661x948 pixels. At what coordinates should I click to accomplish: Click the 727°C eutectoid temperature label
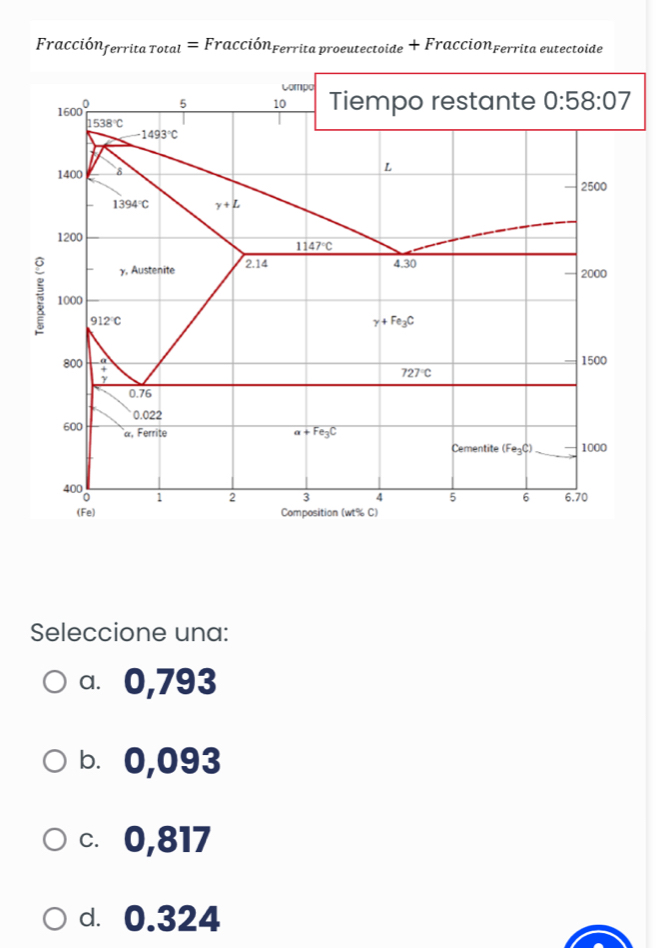[415, 372]
